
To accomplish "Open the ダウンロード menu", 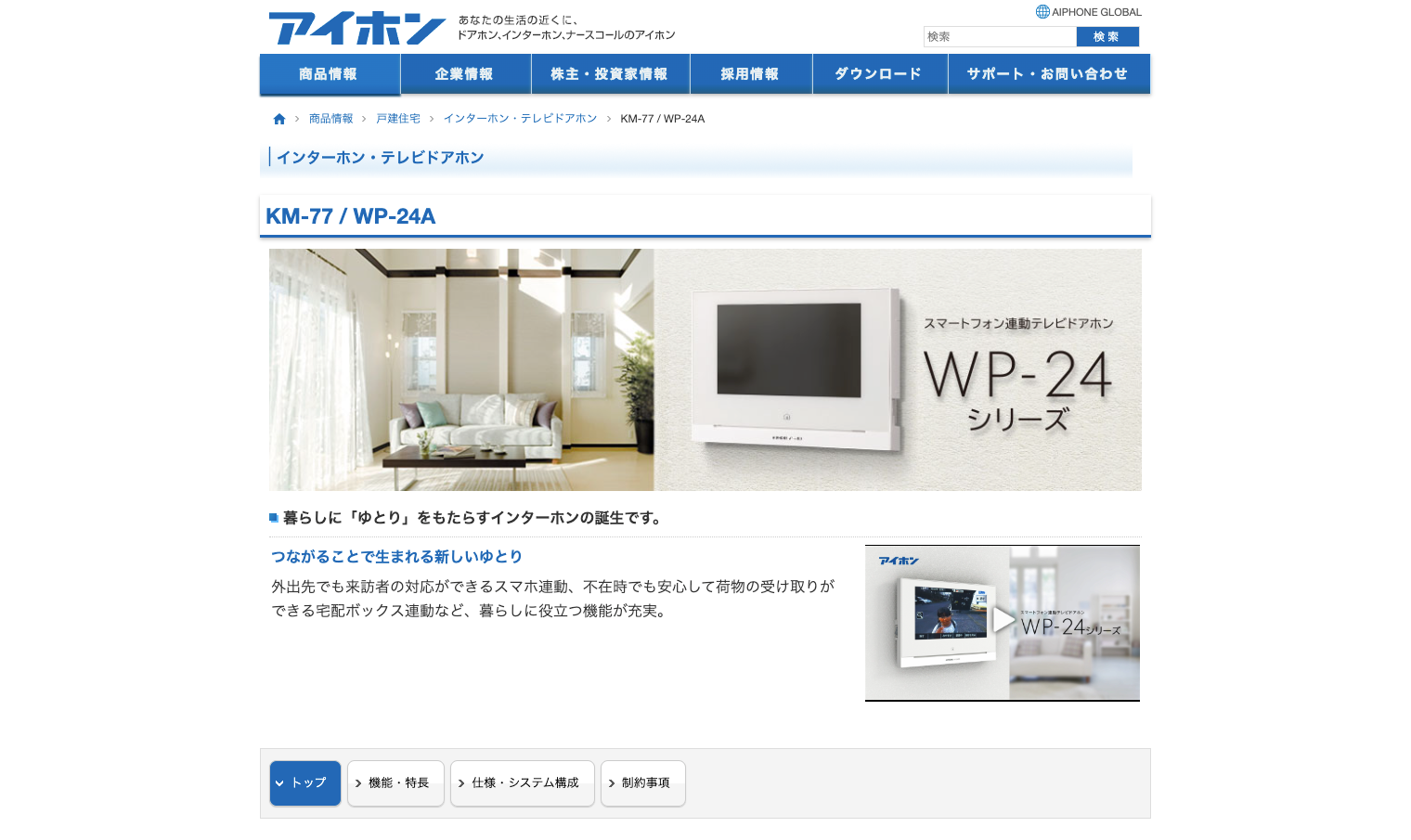I will coord(878,74).
